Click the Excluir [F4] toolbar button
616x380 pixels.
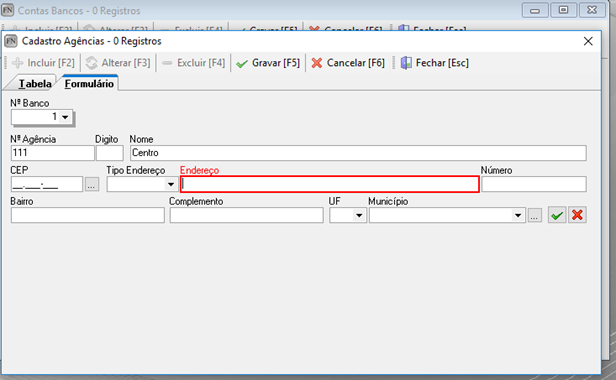(x=193, y=63)
